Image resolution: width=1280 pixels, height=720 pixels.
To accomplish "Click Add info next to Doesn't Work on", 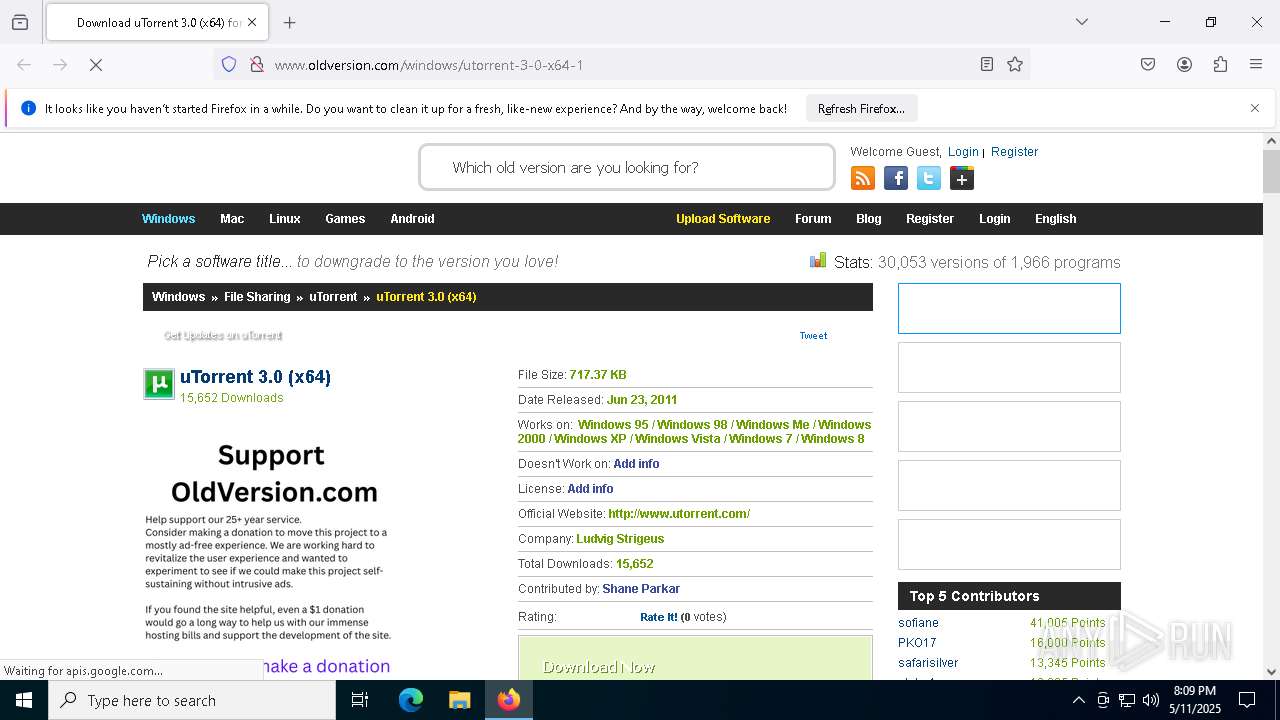I will point(636,464).
